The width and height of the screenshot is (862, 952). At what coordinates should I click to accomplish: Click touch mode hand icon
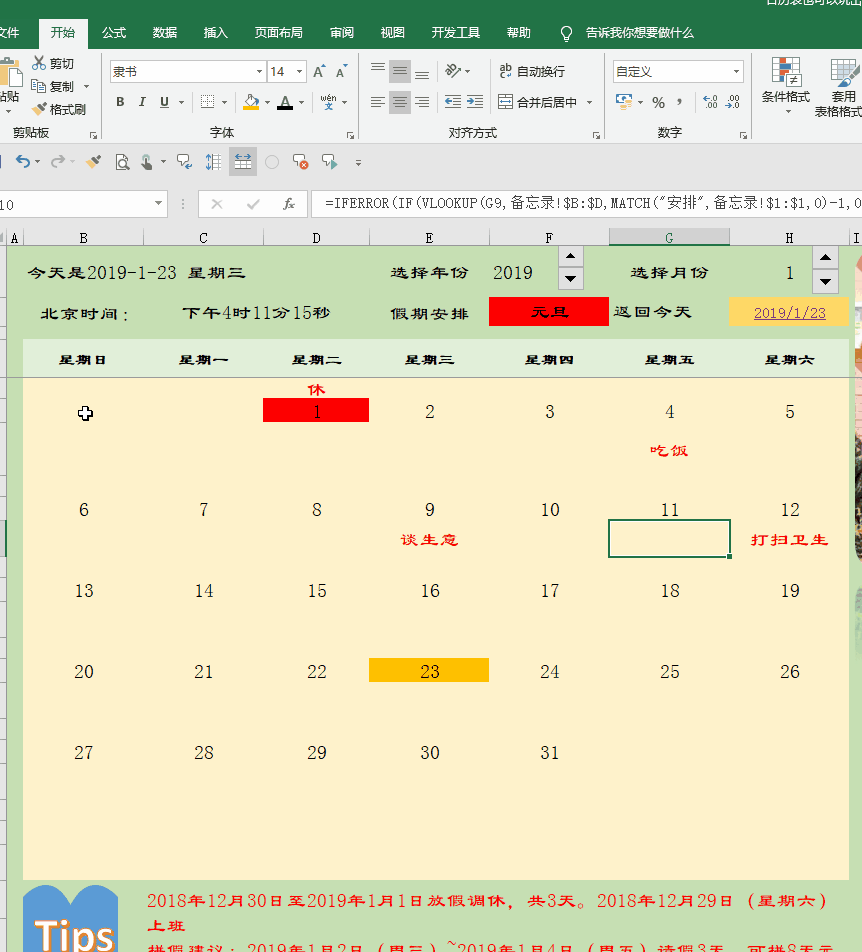[x=146, y=162]
